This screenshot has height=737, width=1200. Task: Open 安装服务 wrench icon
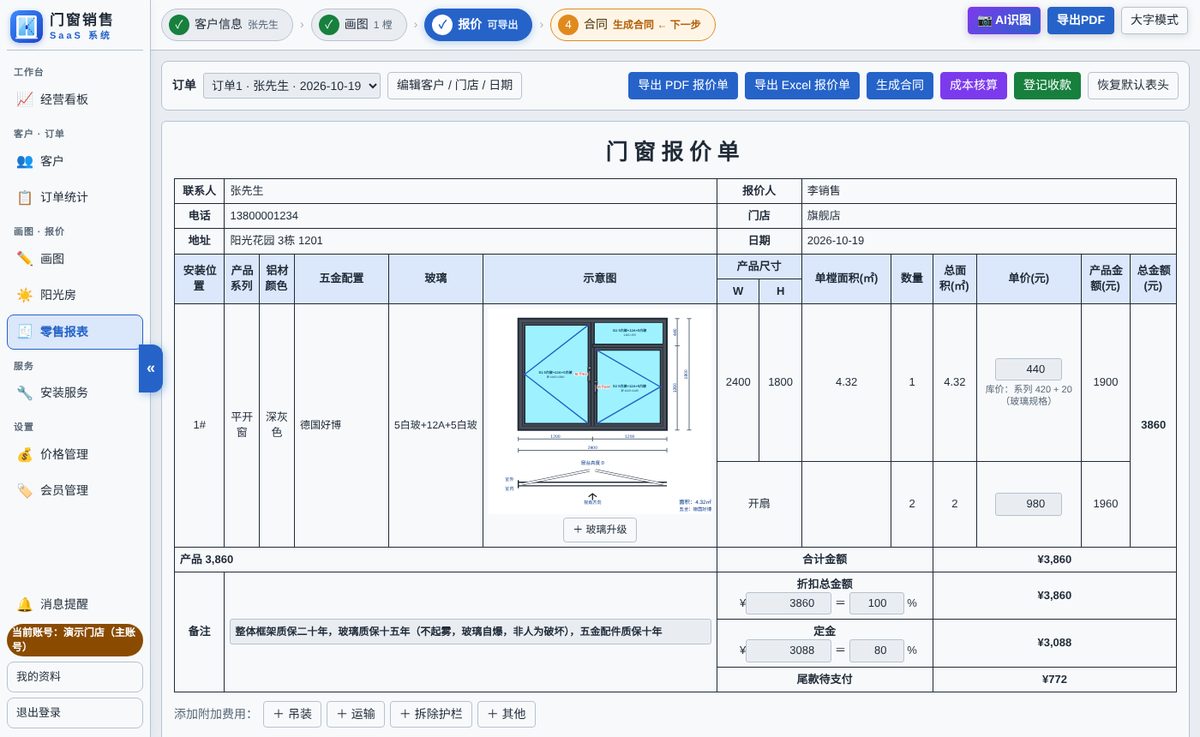tap(25, 393)
